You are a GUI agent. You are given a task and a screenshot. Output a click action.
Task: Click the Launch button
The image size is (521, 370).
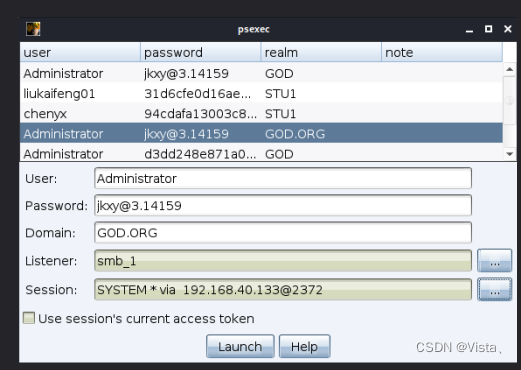pos(240,346)
